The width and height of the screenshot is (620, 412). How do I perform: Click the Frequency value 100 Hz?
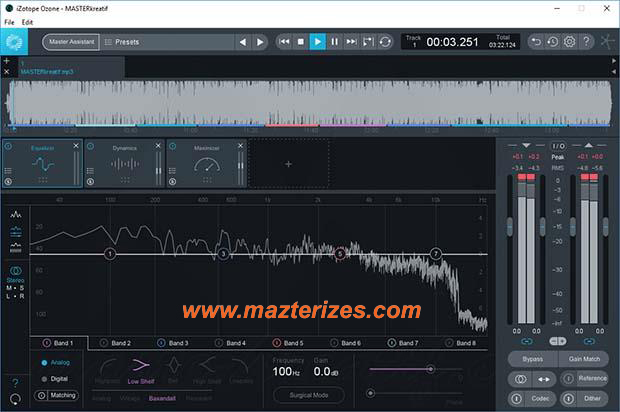(x=286, y=372)
